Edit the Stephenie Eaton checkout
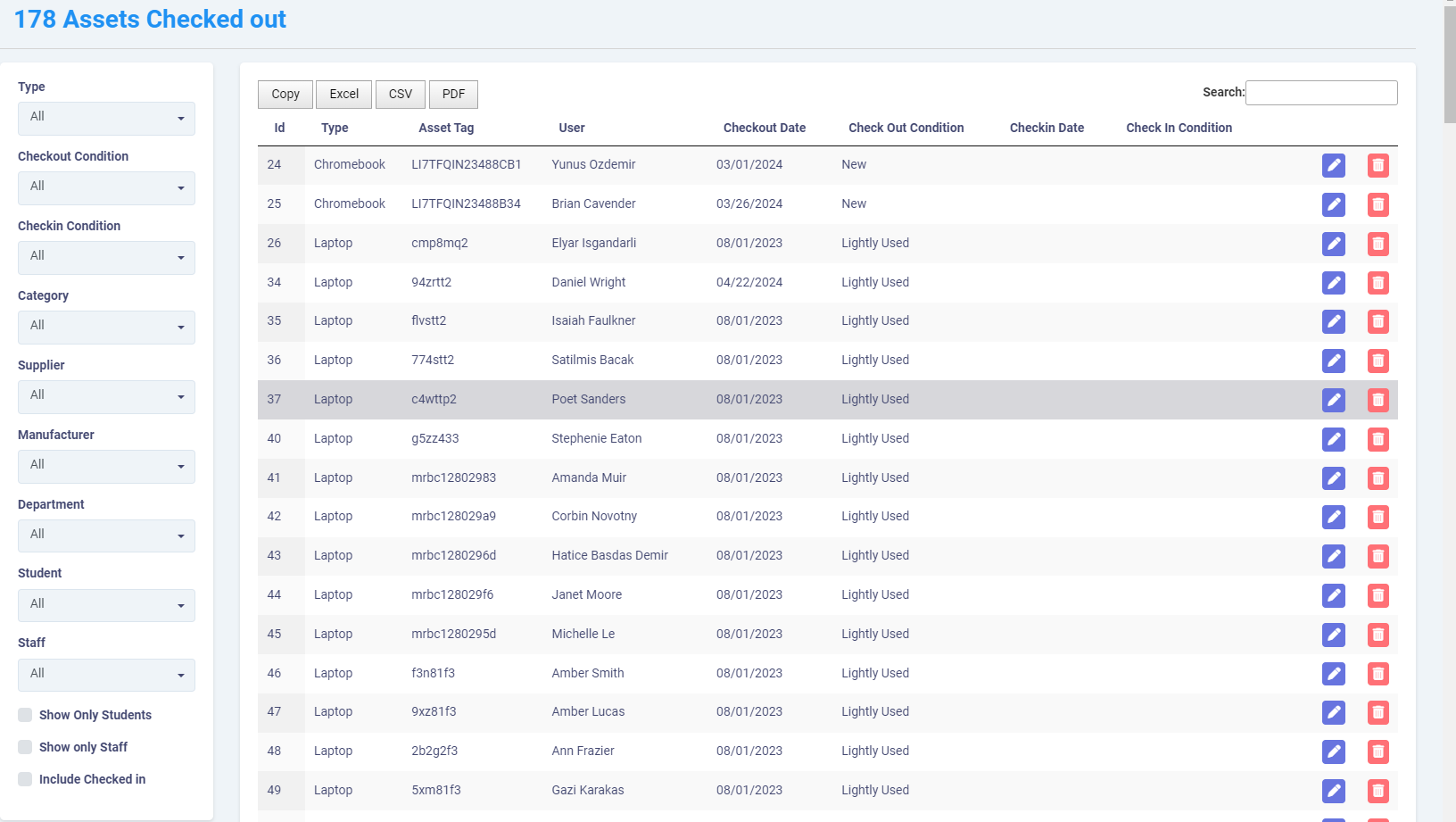The image size is (1456, 822). [x=1334, y=439]
